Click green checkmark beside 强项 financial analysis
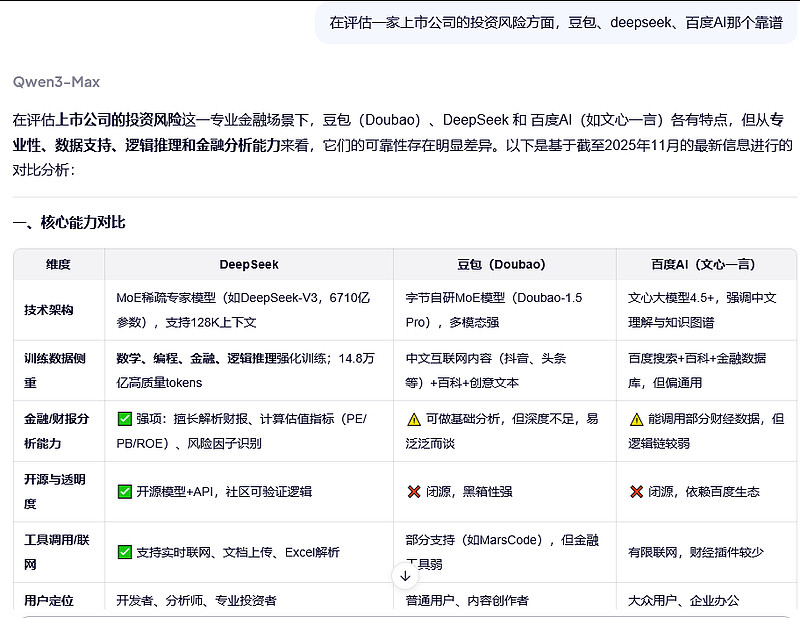The width and height of the screenshot is (800, 618). point(124,419)
